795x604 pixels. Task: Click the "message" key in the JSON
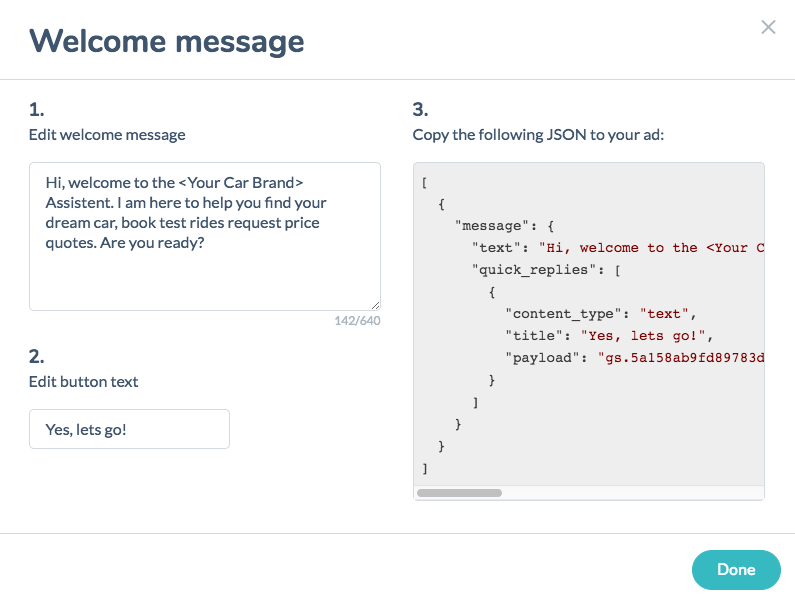490,226
